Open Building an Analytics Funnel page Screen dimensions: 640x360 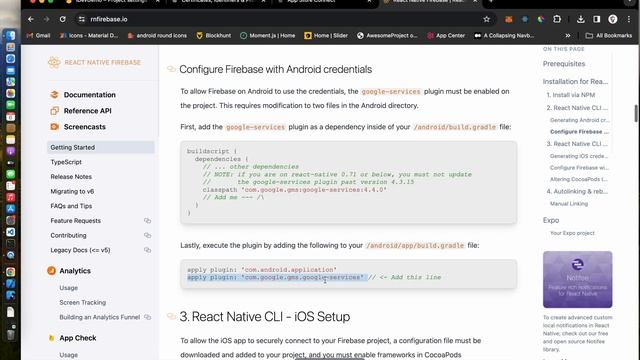[100, 317]
